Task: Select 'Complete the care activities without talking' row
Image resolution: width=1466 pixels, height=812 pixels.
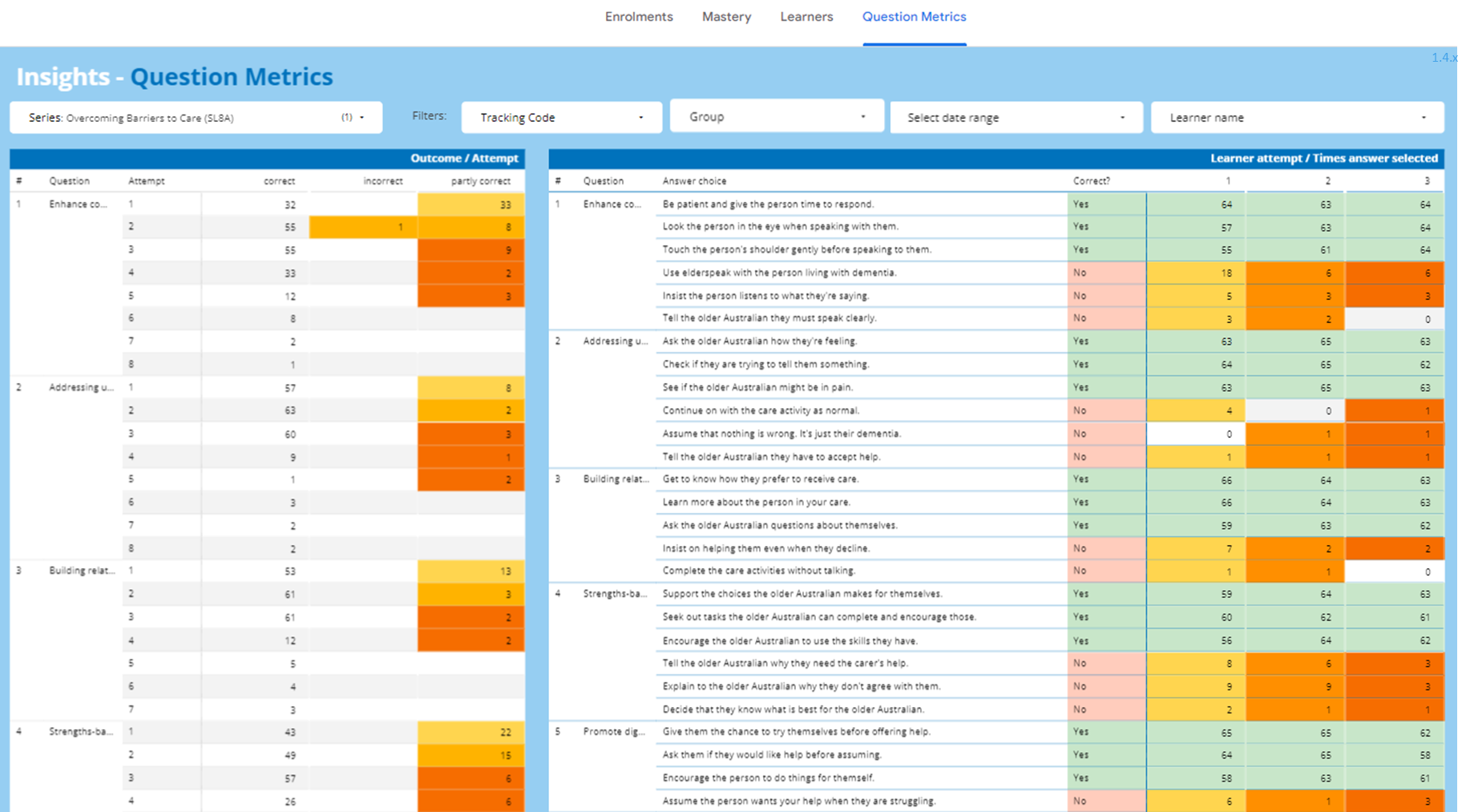Action: [758, 571]
